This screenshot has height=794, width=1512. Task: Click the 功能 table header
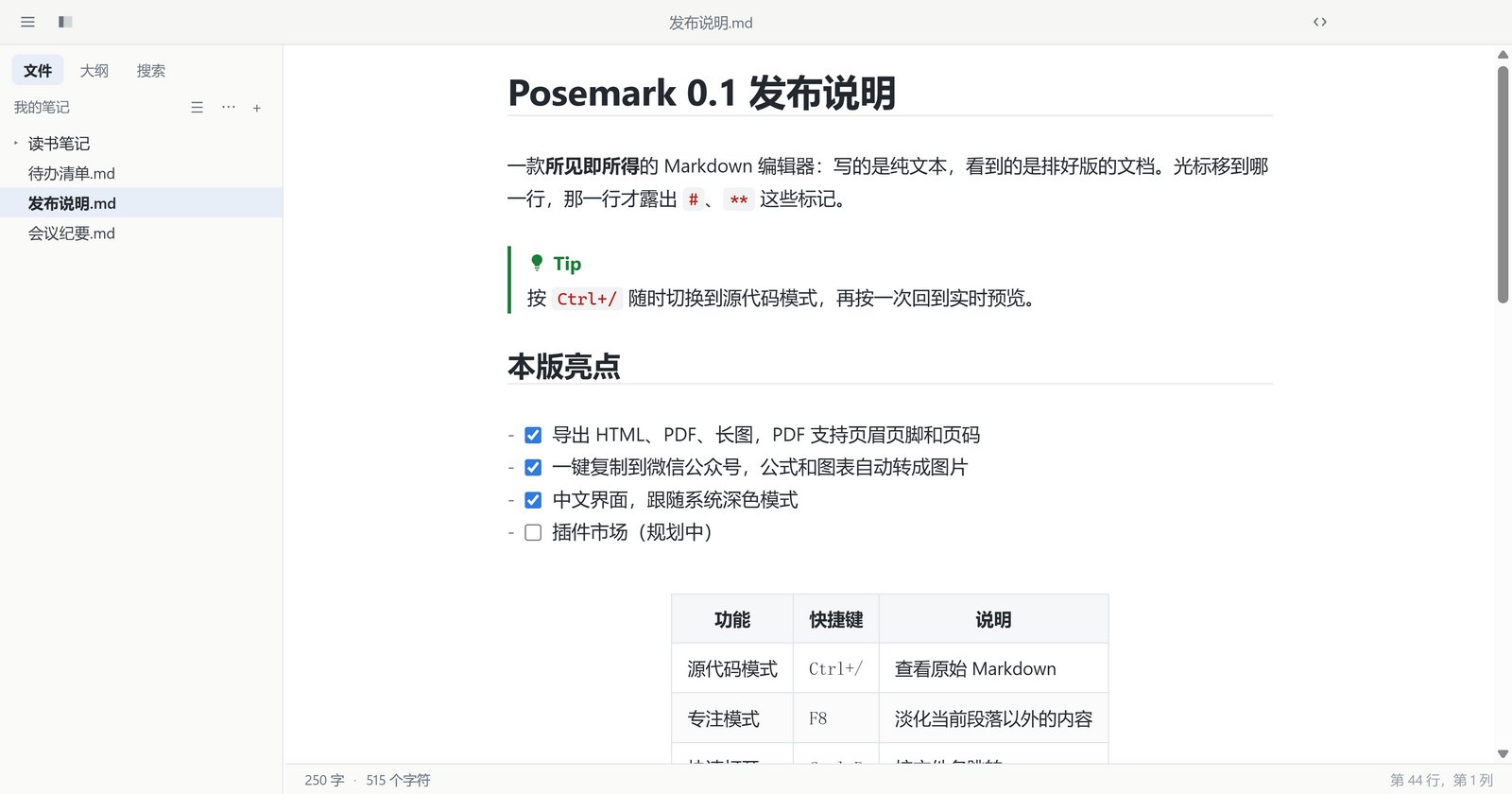click(732, 619)
